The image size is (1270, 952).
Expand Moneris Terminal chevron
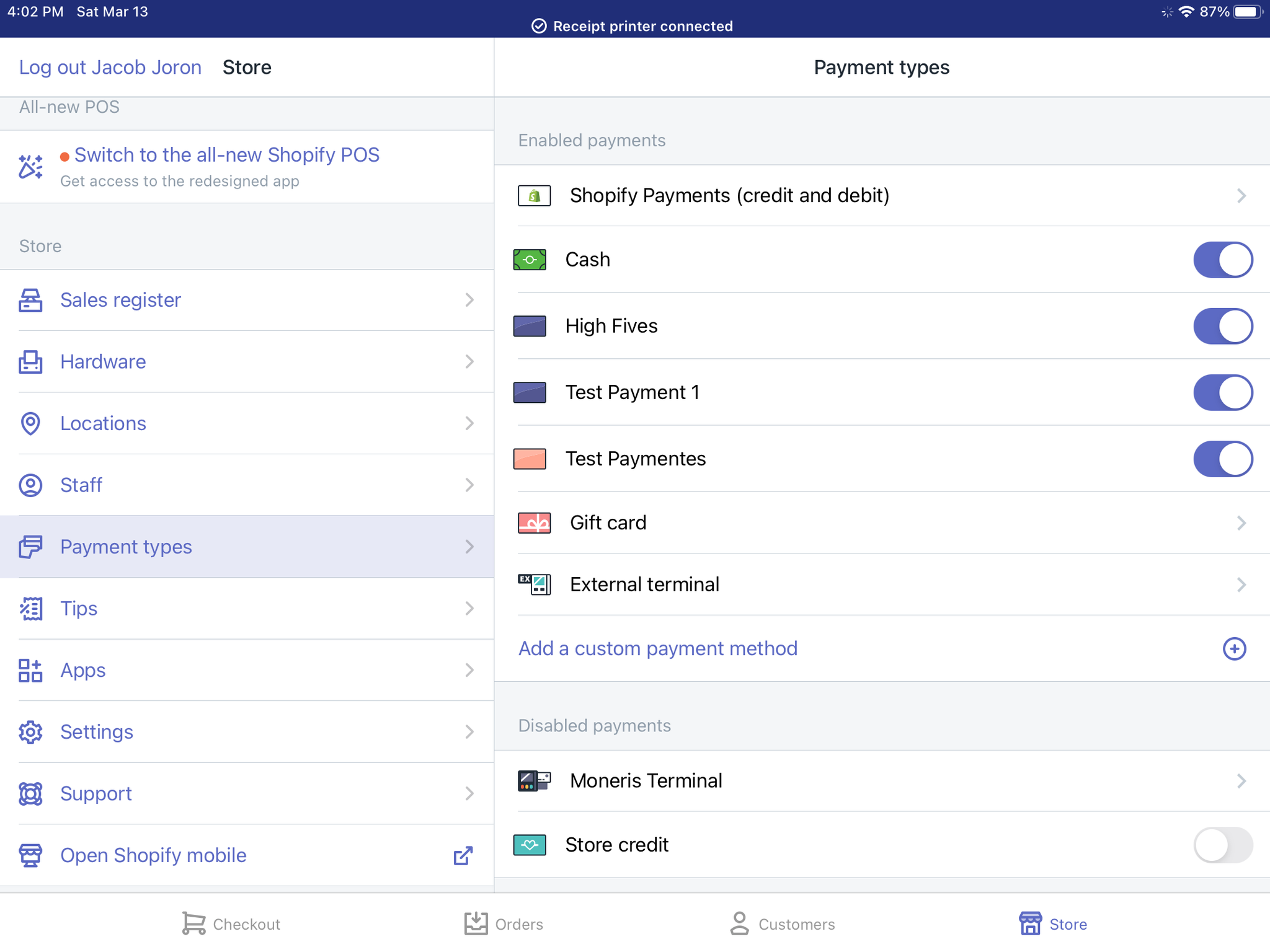click(1241, 781)
